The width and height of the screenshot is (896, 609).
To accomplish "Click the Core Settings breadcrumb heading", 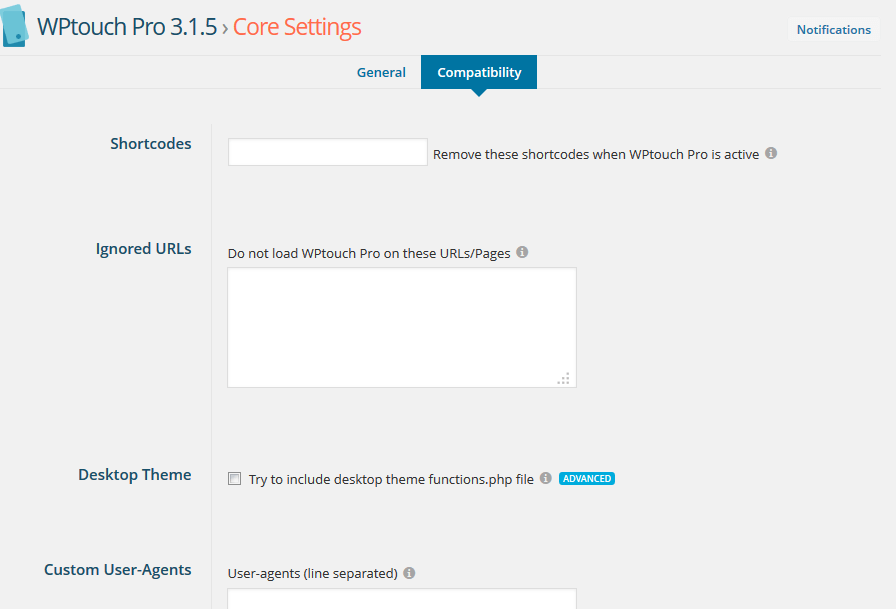I will point(297,27).
